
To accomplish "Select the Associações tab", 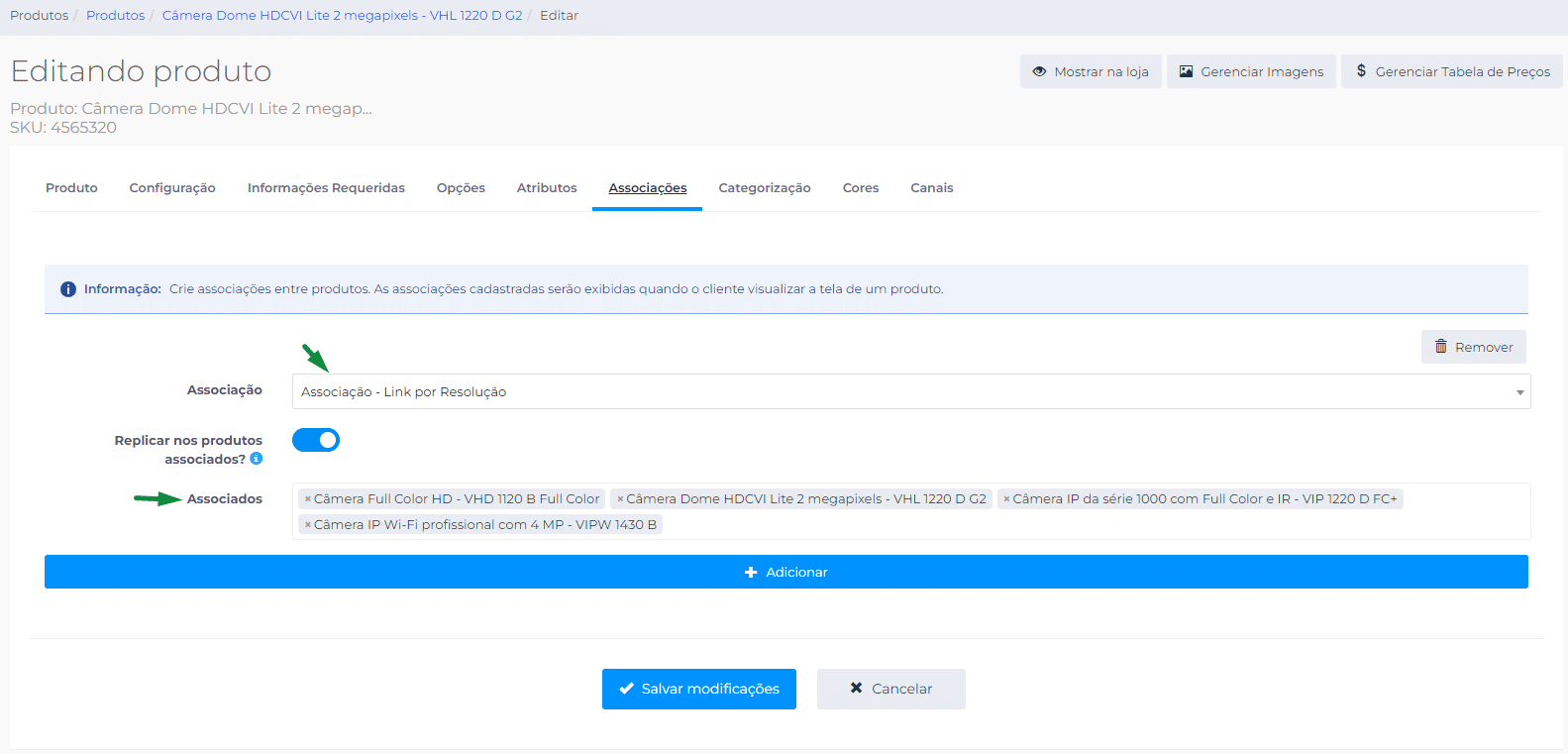I will (x=648, y=188).
